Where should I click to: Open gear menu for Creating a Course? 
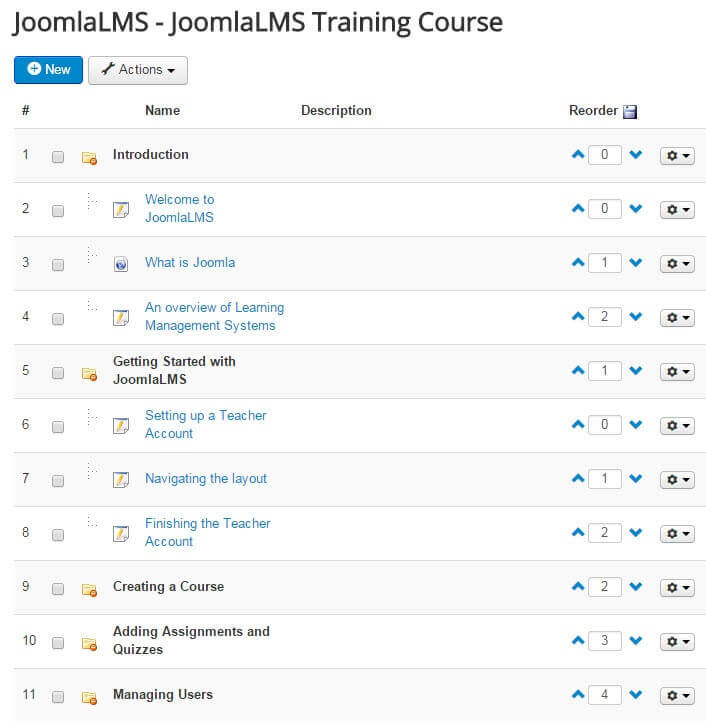pyautogui.click(x=677, y=588)
